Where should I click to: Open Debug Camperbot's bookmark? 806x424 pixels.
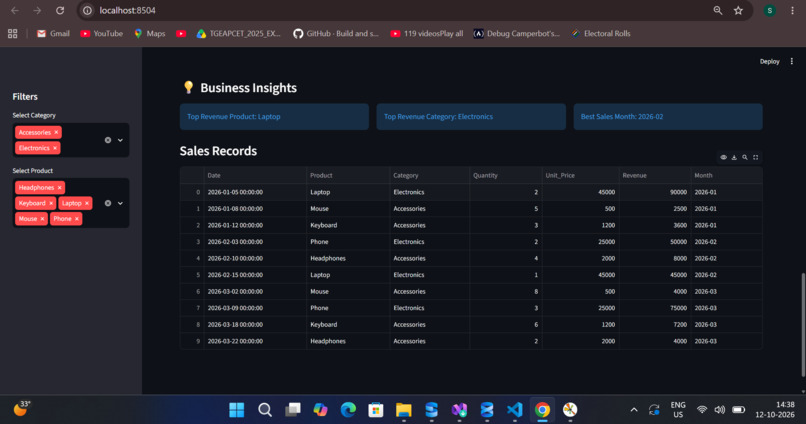[517, 33]
